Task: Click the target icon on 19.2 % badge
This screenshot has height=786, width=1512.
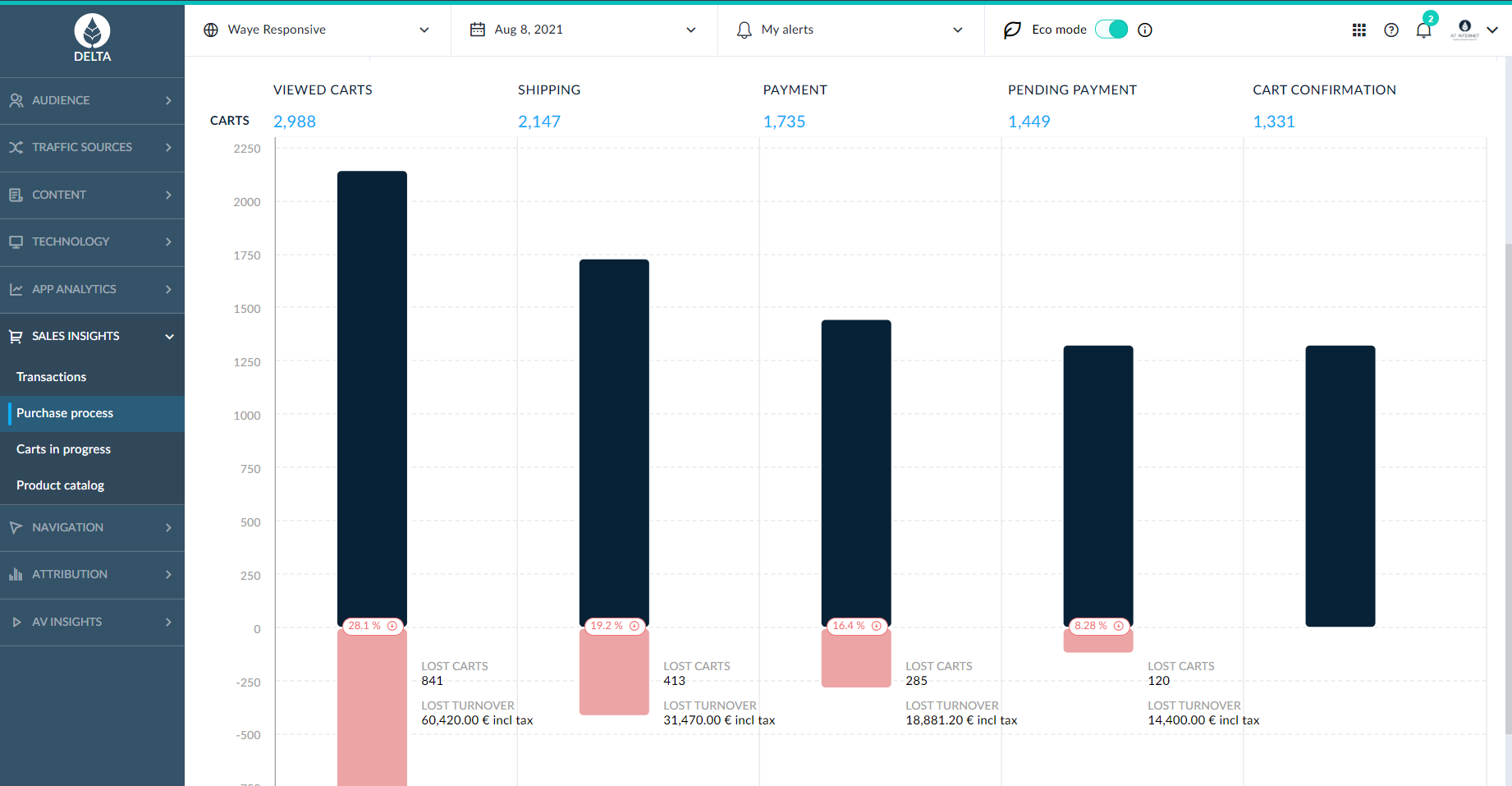Action: 635,626
